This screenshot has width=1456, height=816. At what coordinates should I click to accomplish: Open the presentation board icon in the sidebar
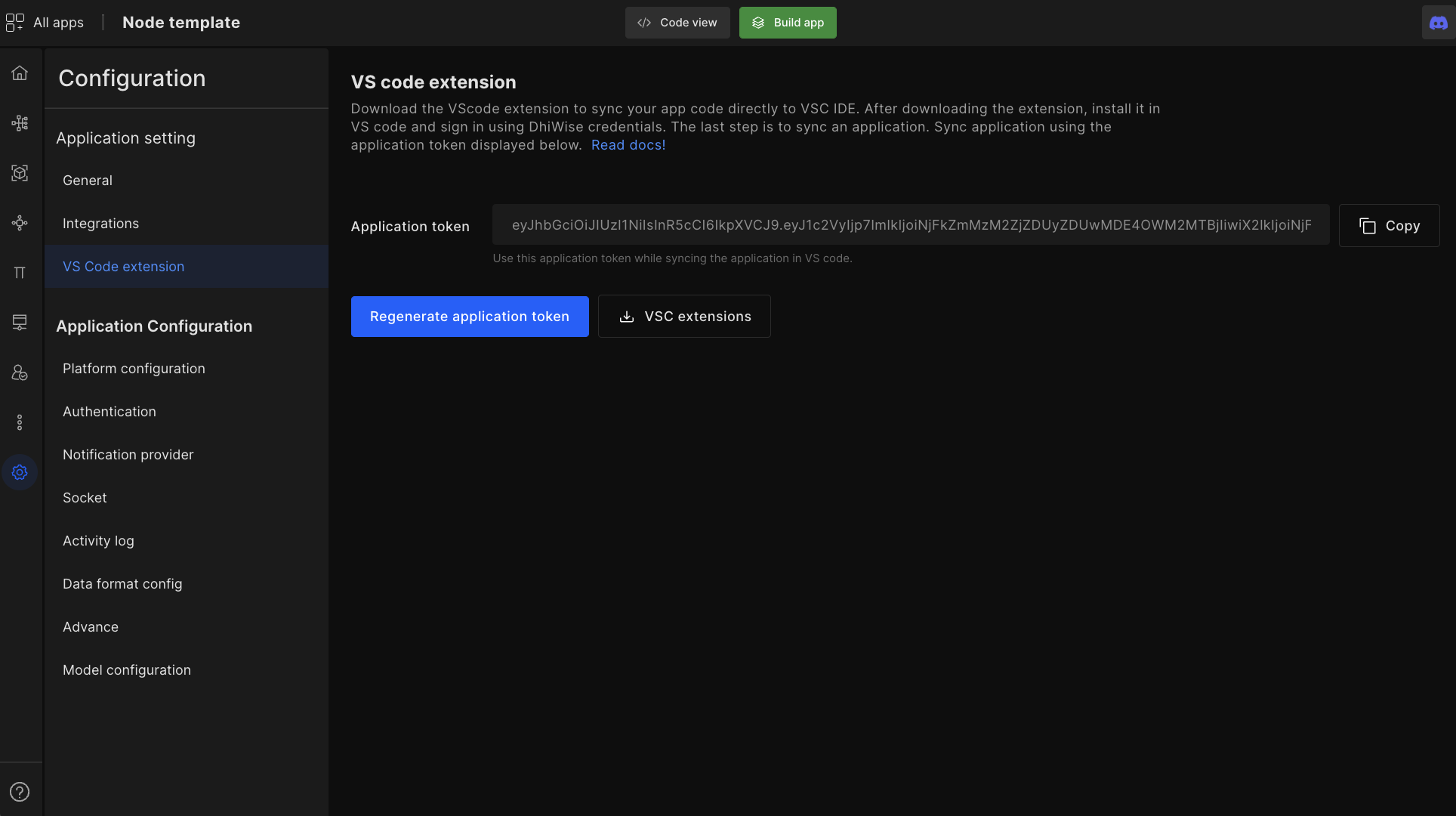pos(20,323)
